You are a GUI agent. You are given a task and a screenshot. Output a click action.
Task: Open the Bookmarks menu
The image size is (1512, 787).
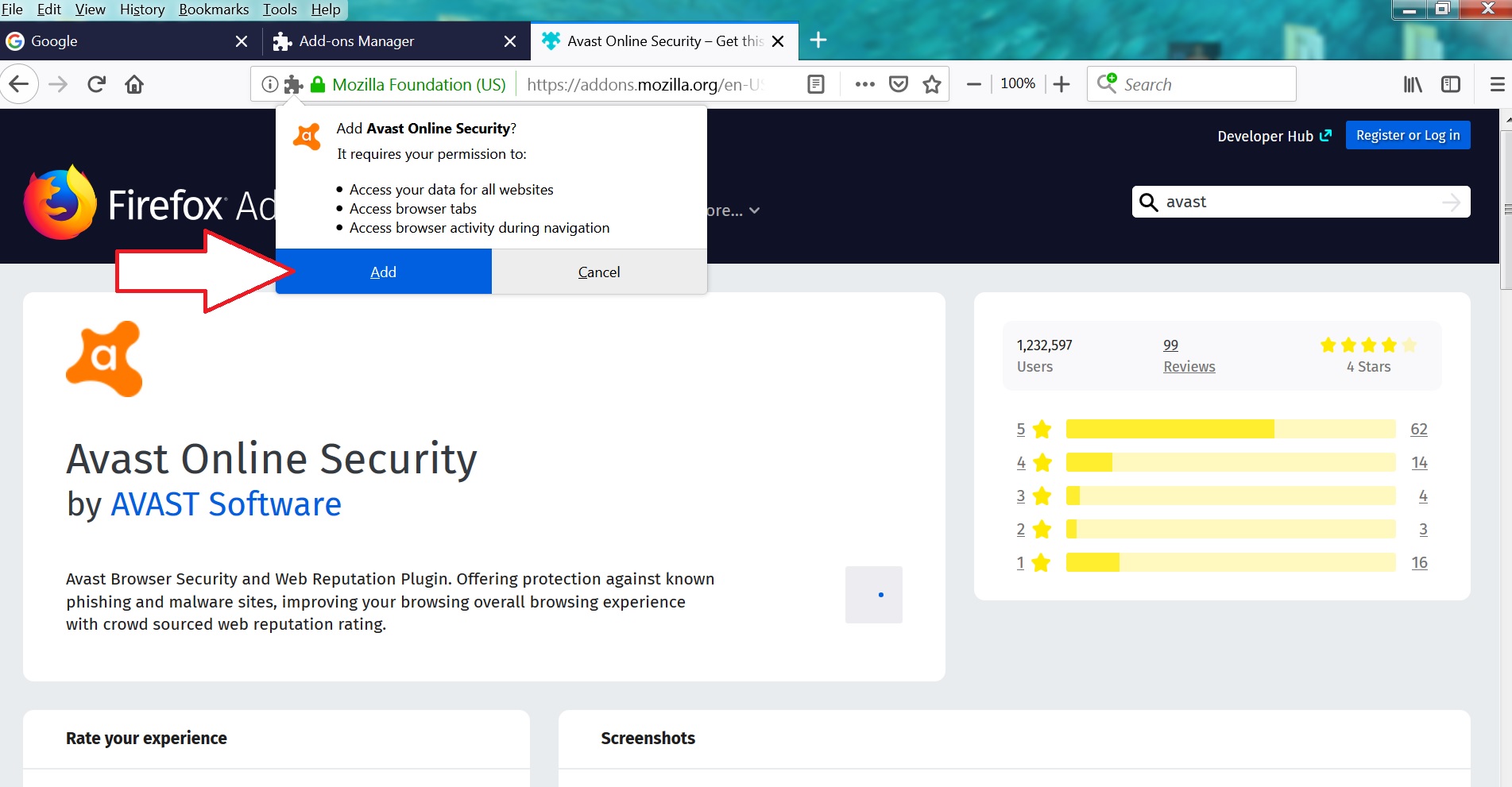[x=214, y=10]
